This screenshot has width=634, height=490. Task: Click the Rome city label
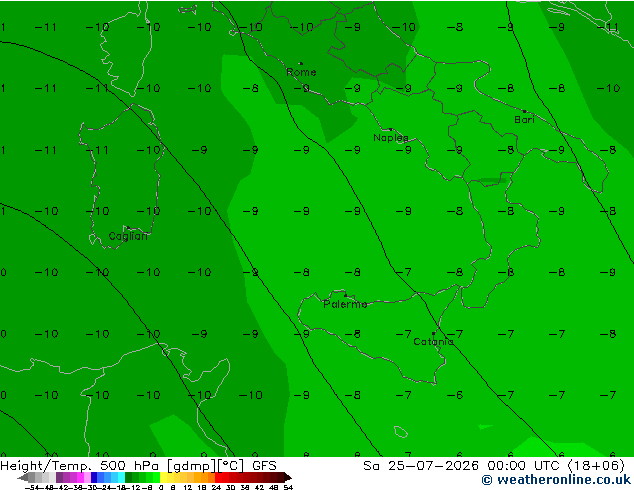(x=301, y=72)
